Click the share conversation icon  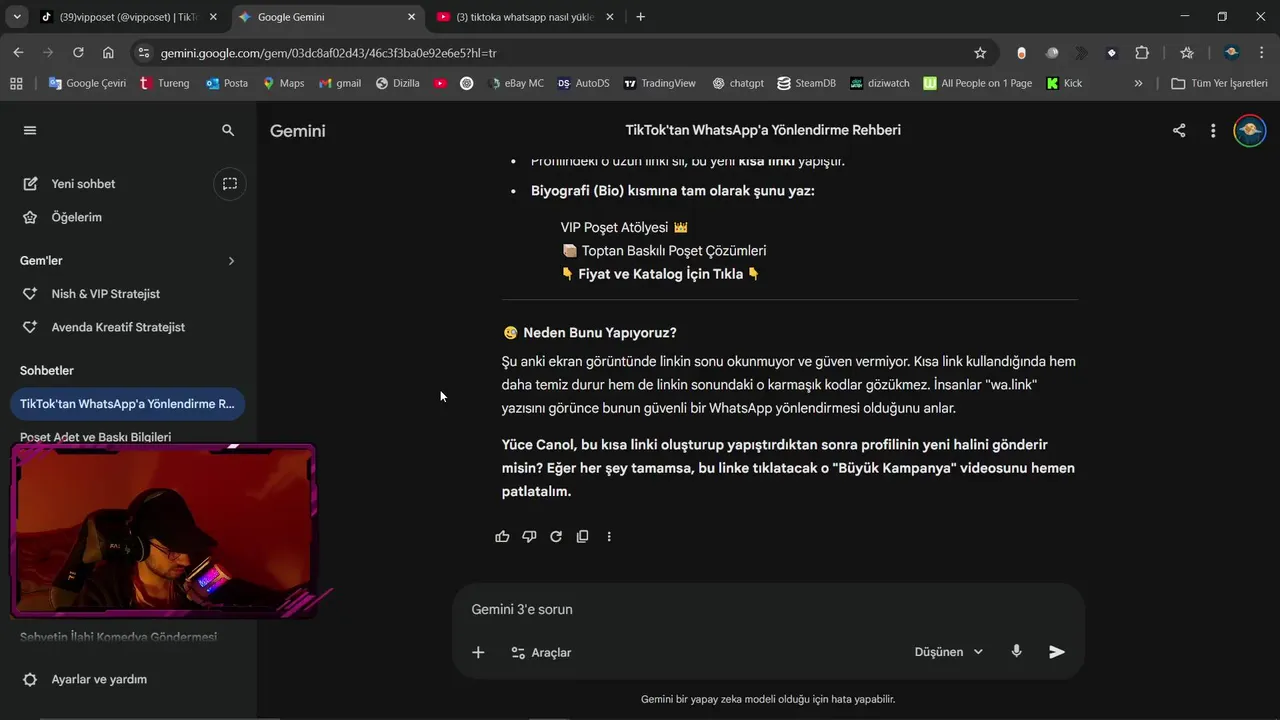click(x=1179, y=130)
